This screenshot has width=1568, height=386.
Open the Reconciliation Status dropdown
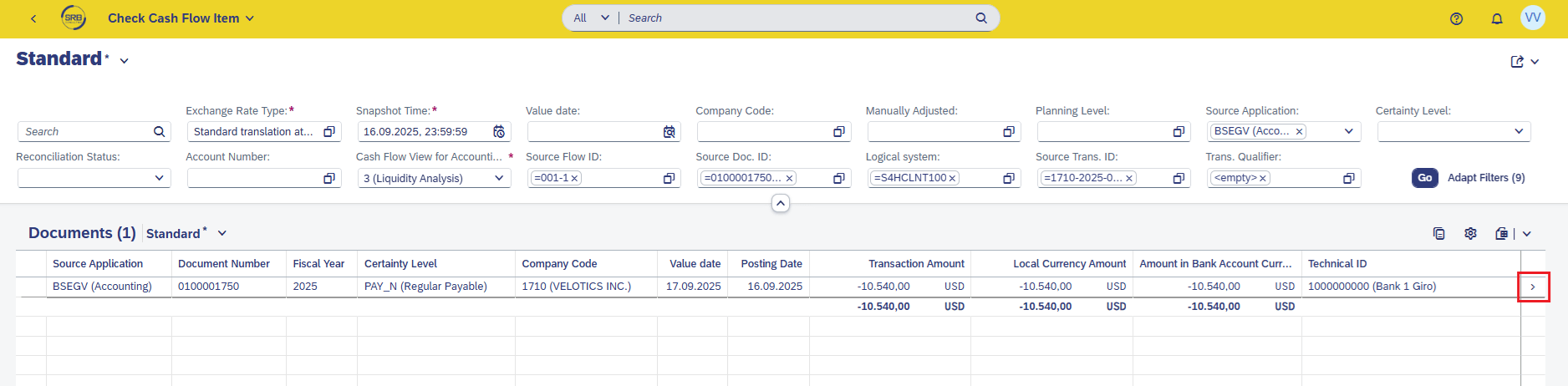coord(159,178)
